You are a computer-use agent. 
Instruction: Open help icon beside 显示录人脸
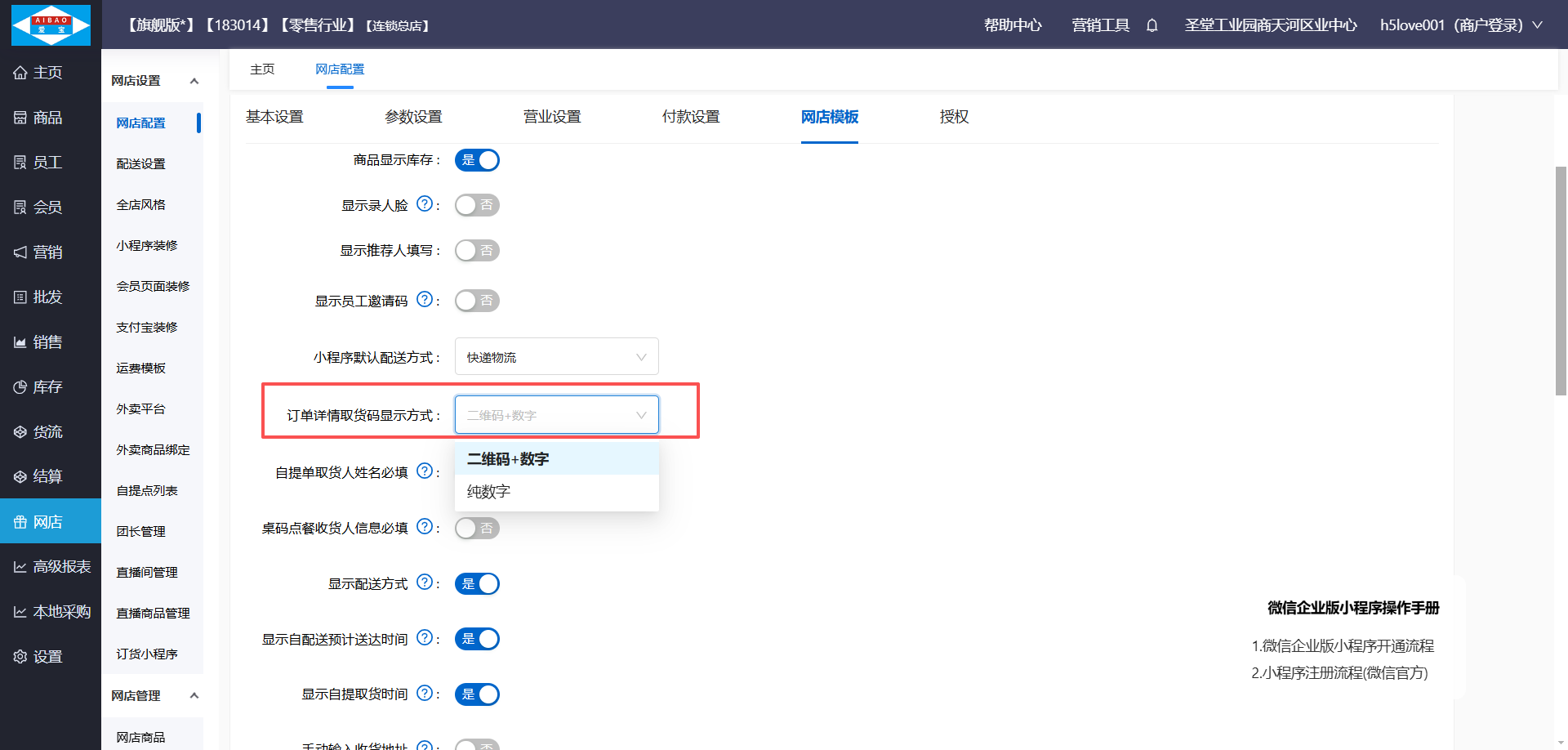(424, 204)
